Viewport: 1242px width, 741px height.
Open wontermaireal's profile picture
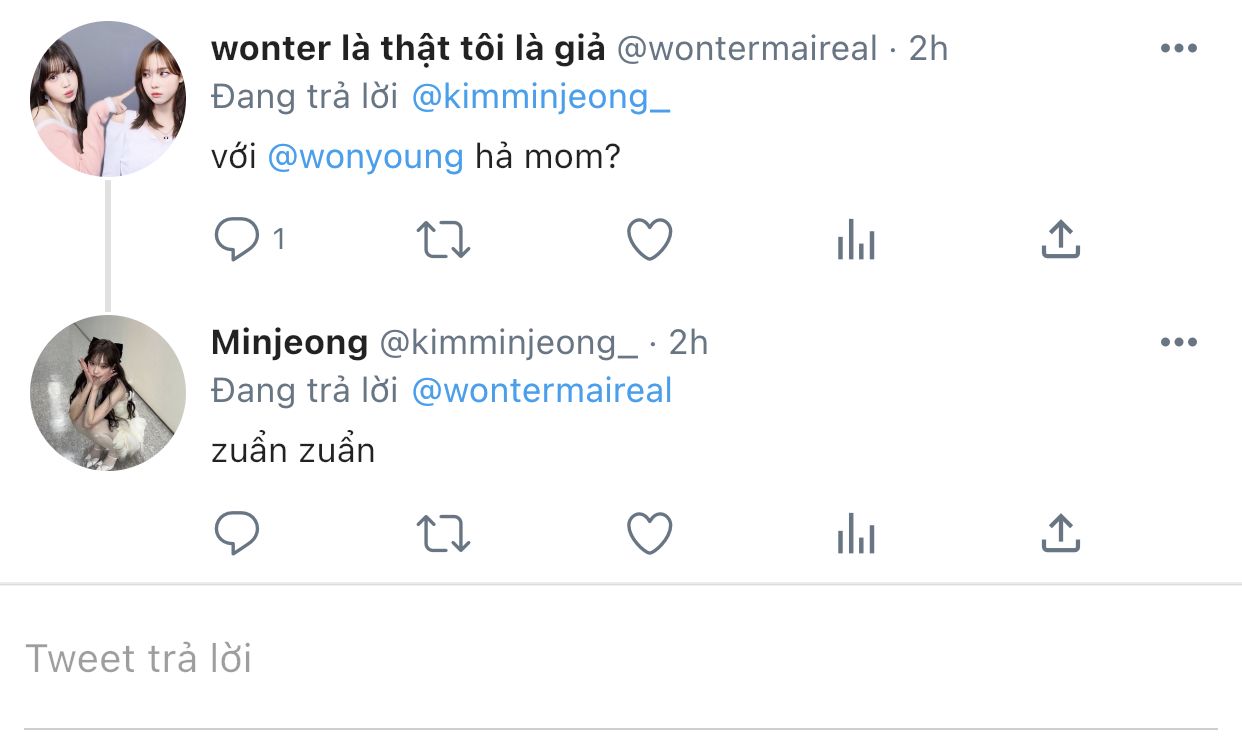[x=108, y=99]
